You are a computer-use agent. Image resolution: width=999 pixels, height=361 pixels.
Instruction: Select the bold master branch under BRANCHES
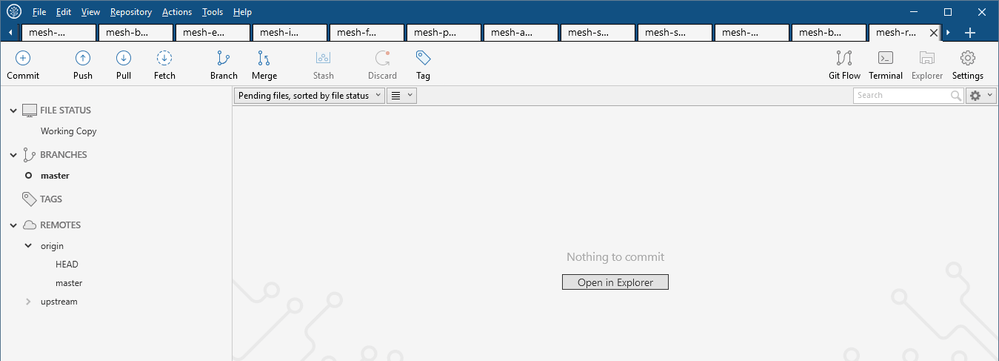[x=55, y=176]
